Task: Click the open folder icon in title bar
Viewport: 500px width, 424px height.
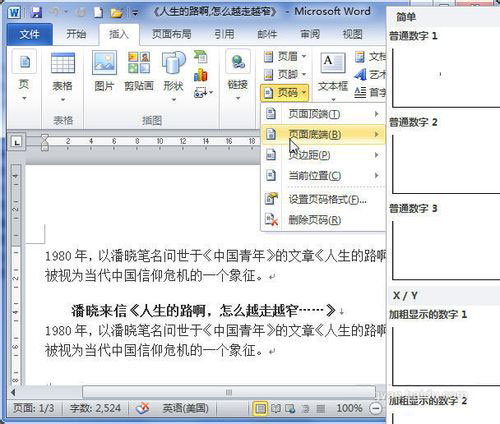Action: (117, 13)
